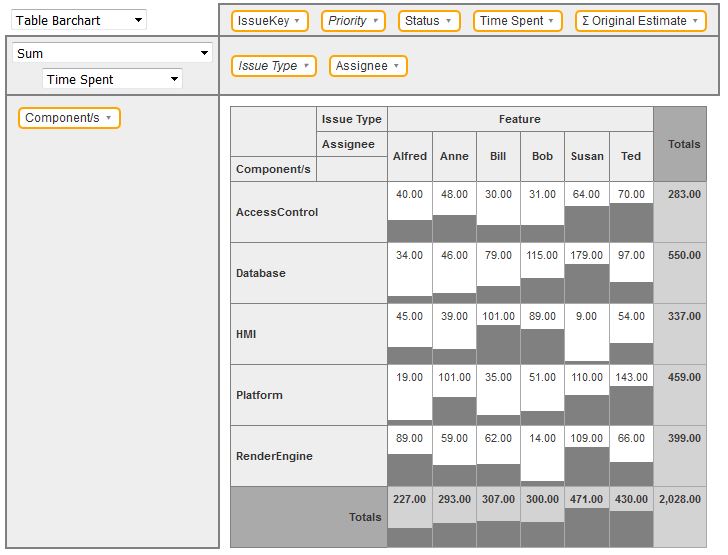Click the Issue Type filter arrow
Screen dimensions: 728x555
[306, 66]
